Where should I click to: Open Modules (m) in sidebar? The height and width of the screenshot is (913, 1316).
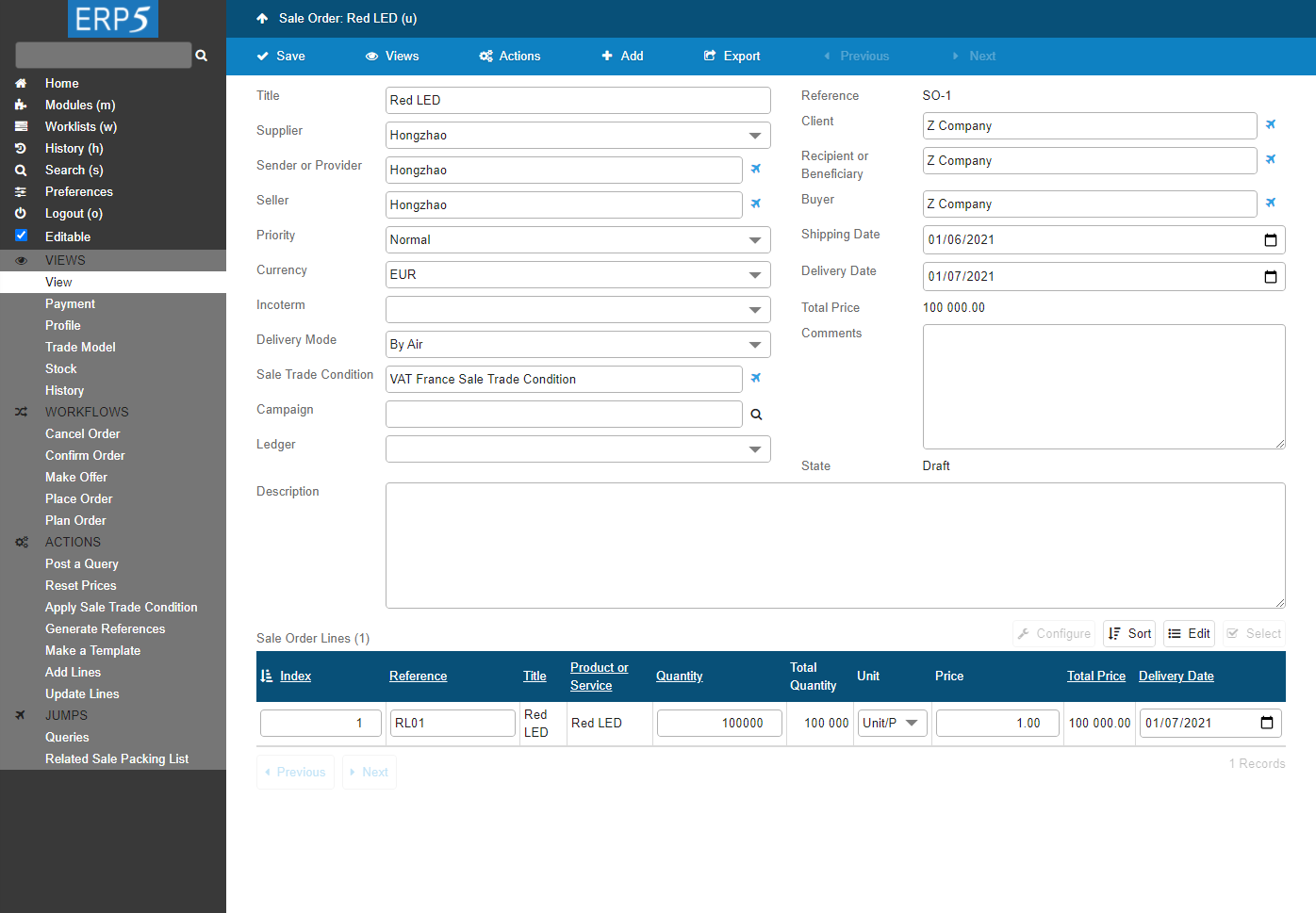tap(80, 105)
